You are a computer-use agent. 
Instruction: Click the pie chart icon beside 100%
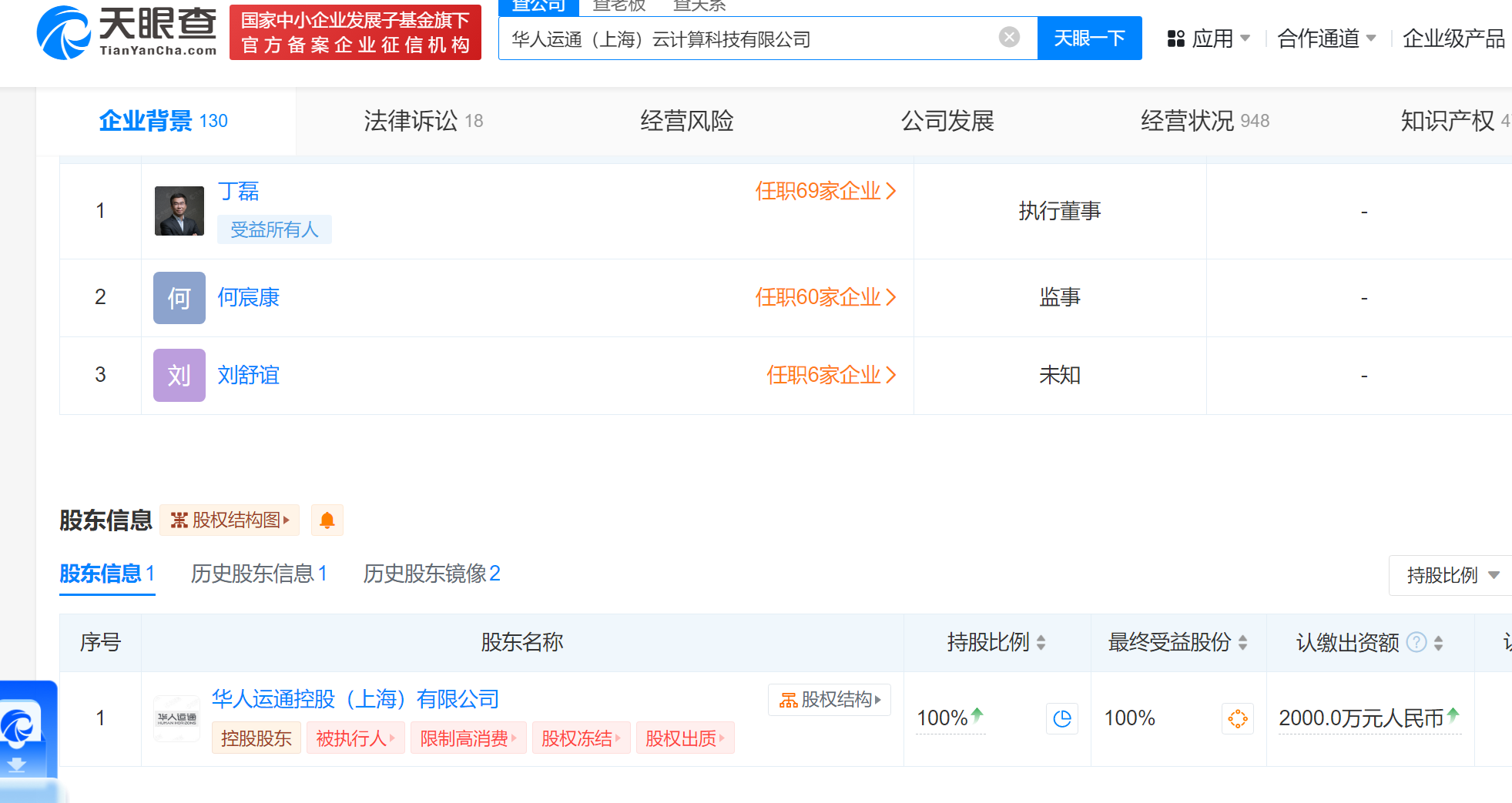pyautogui.click(x=1061, y=718)
